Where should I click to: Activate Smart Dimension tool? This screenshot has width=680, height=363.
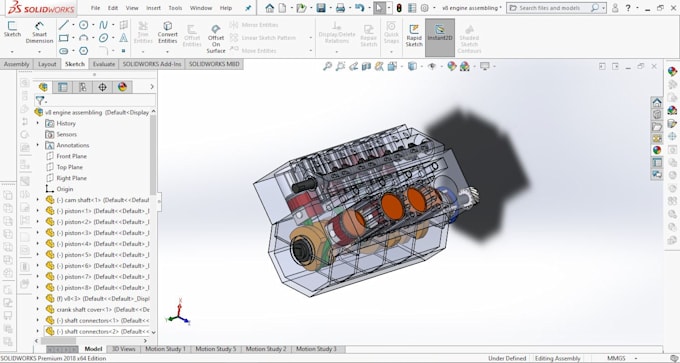39,33
